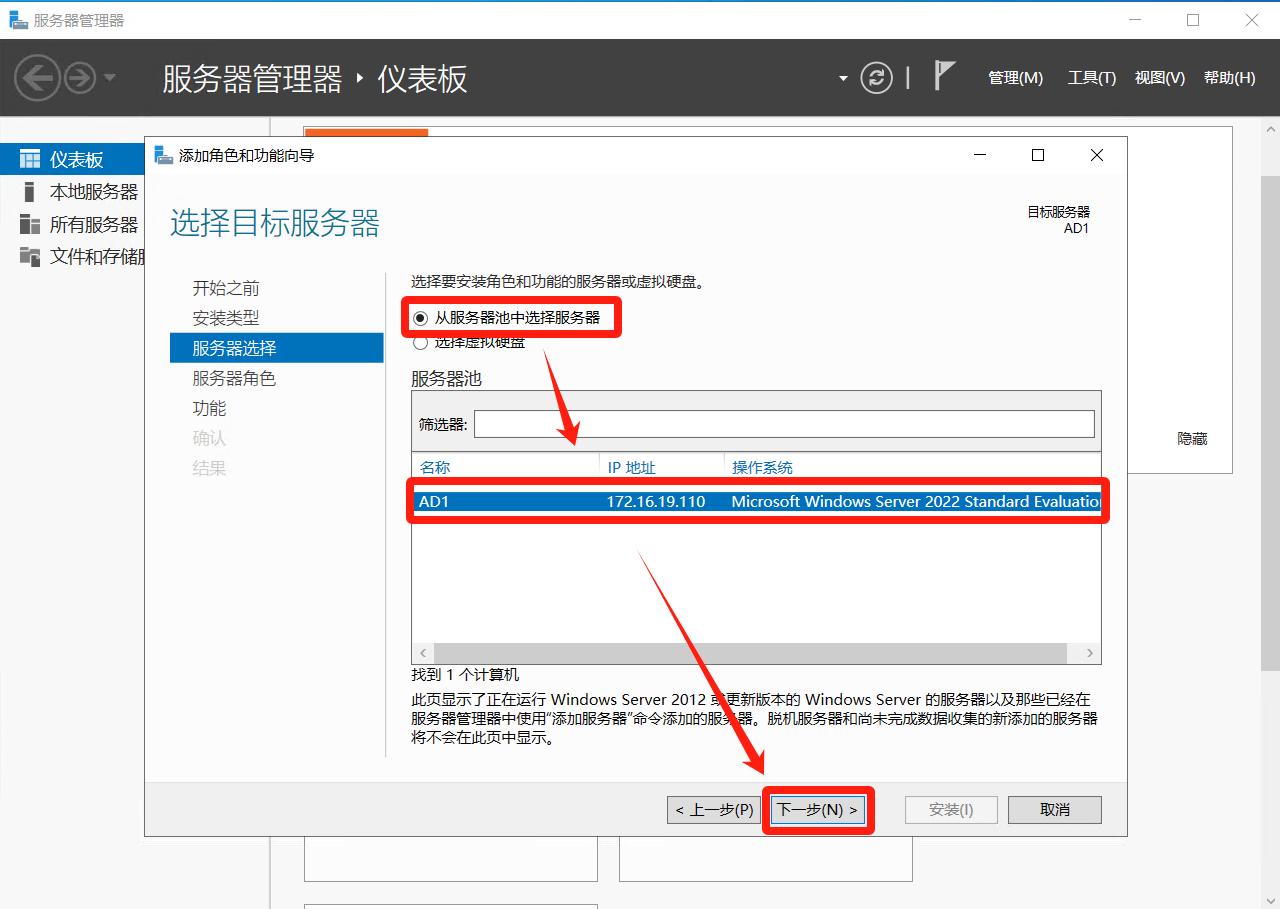Viewport: 1280px width, 909px height.
Task: Click the 上一步(P) button
Action: [x=714, y=810]
